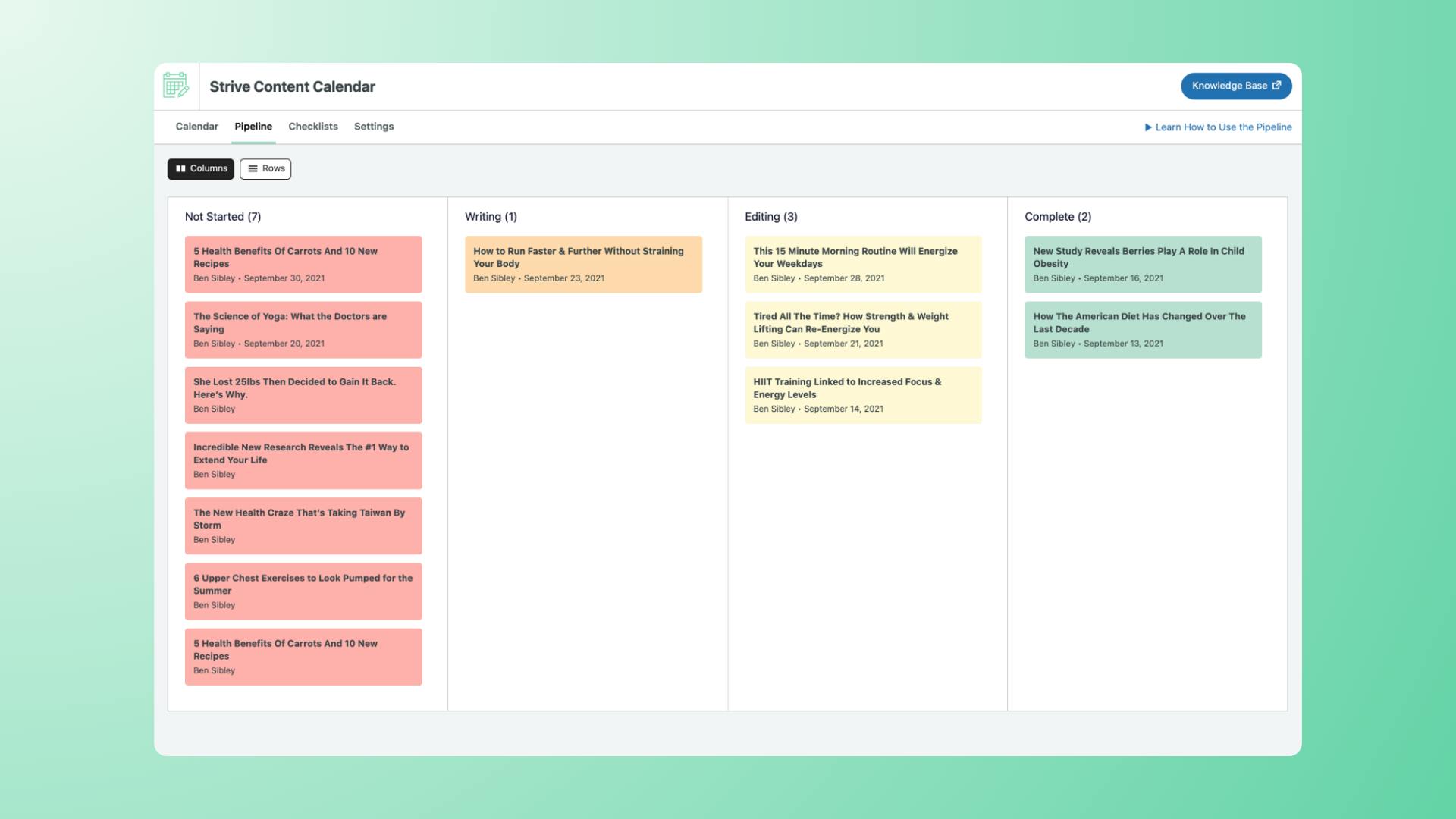Open The New Health Craze Taiwan card
The image size is (1456, 819).
[x=303, y=526]
